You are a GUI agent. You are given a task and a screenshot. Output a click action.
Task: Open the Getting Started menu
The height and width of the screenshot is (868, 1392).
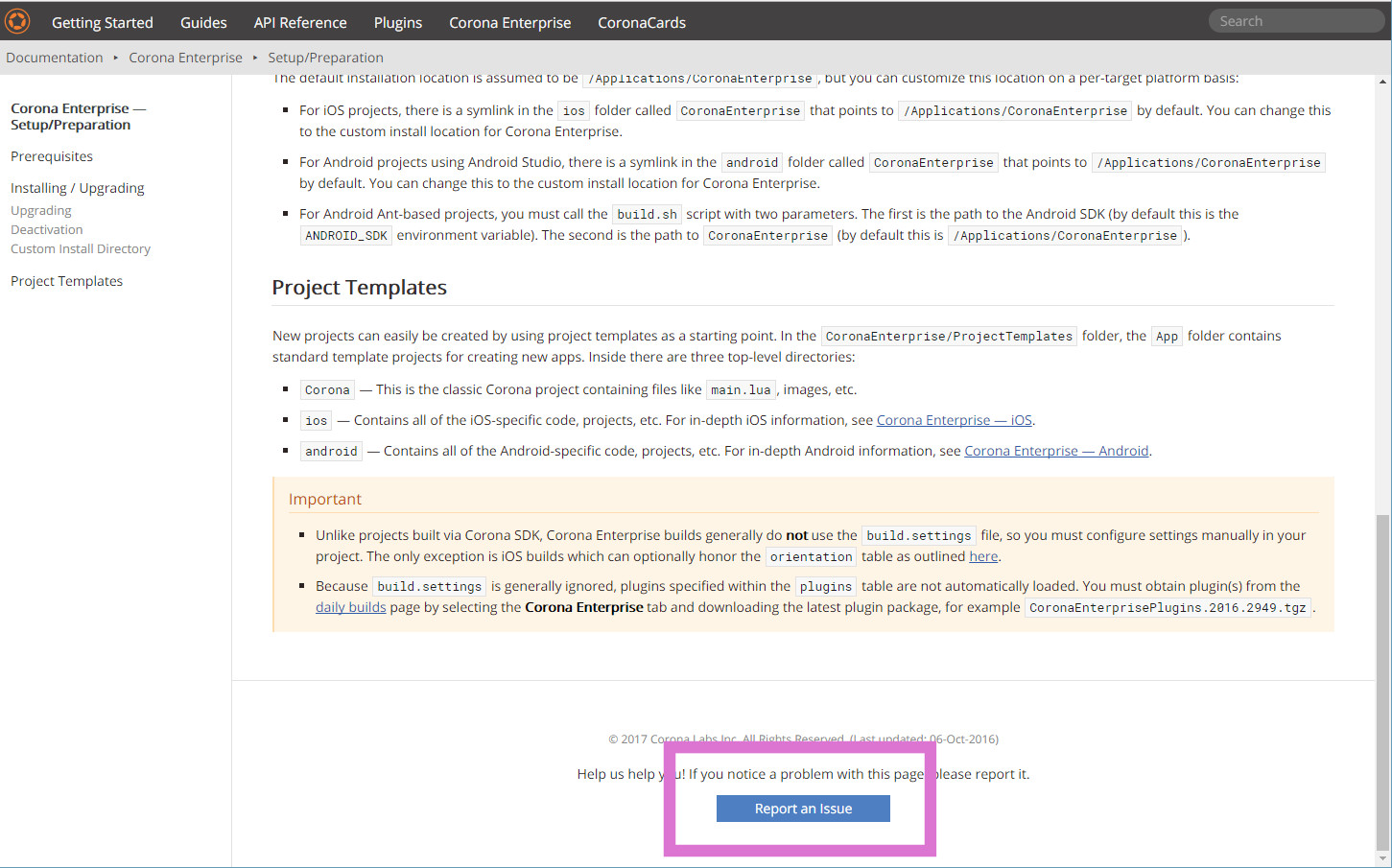point(103,22)
